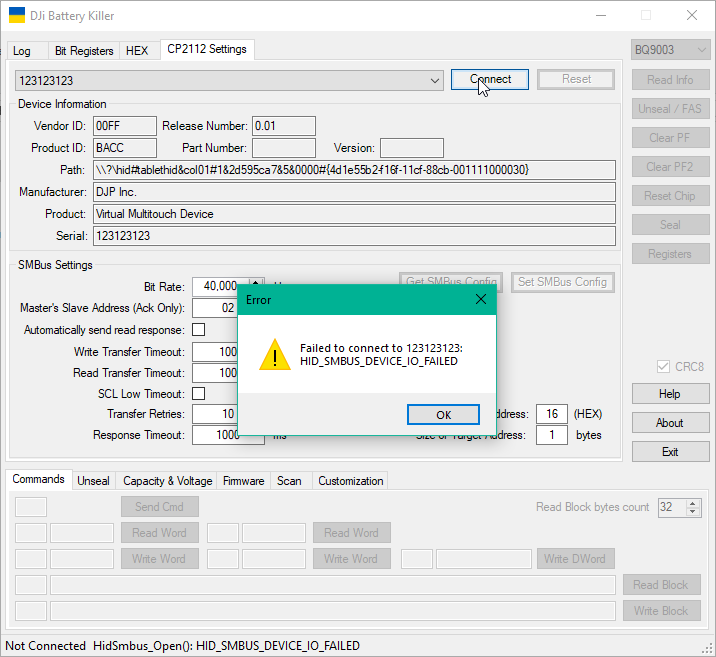Click the Connect button
716x657 pixels.
point(490,79)
